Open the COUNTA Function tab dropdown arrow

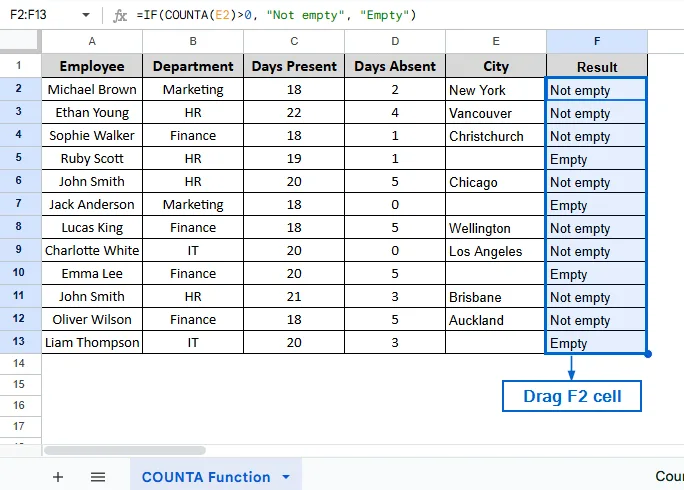(286, 477)
